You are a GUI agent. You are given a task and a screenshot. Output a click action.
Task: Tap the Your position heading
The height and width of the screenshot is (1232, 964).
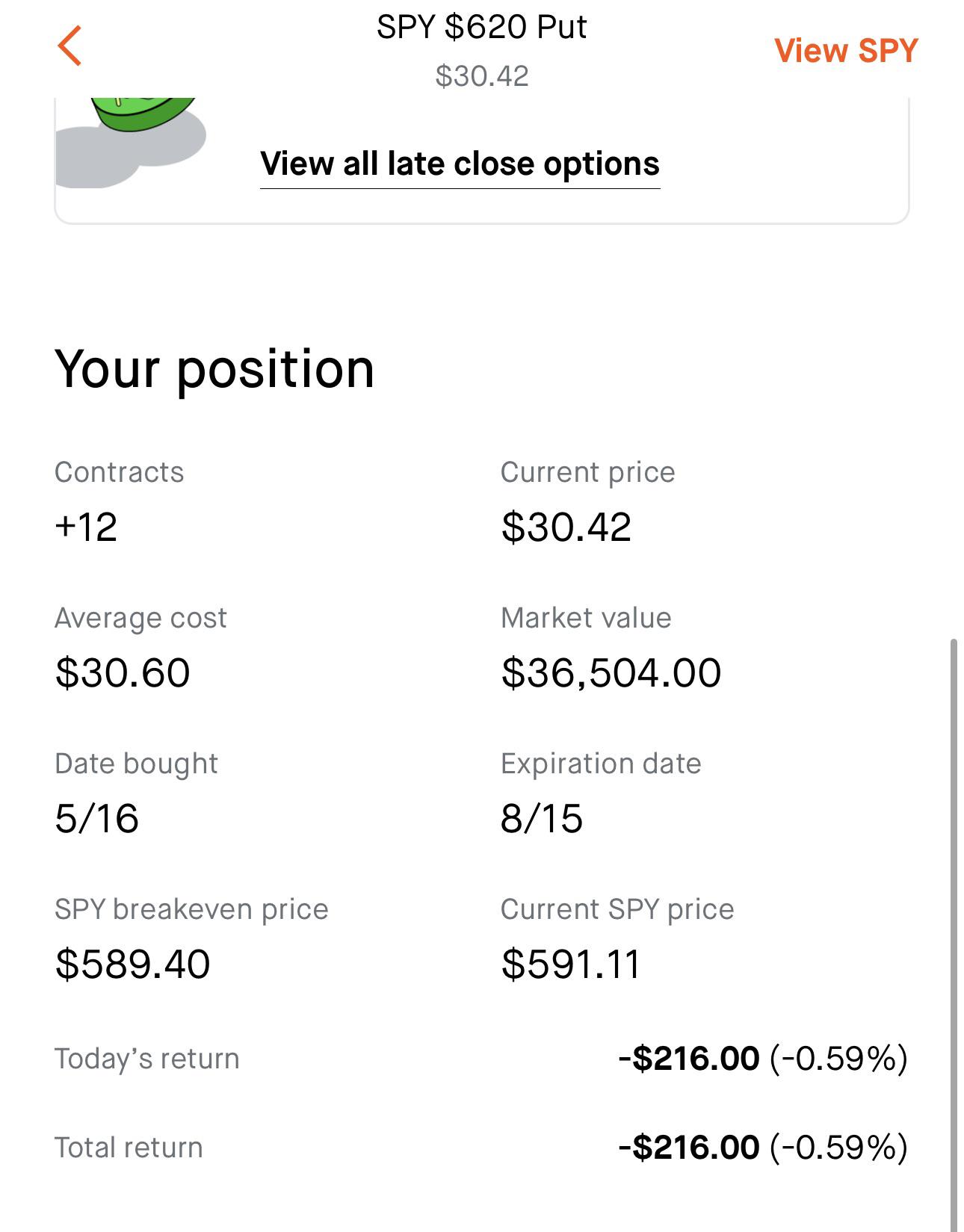(214, 369)
